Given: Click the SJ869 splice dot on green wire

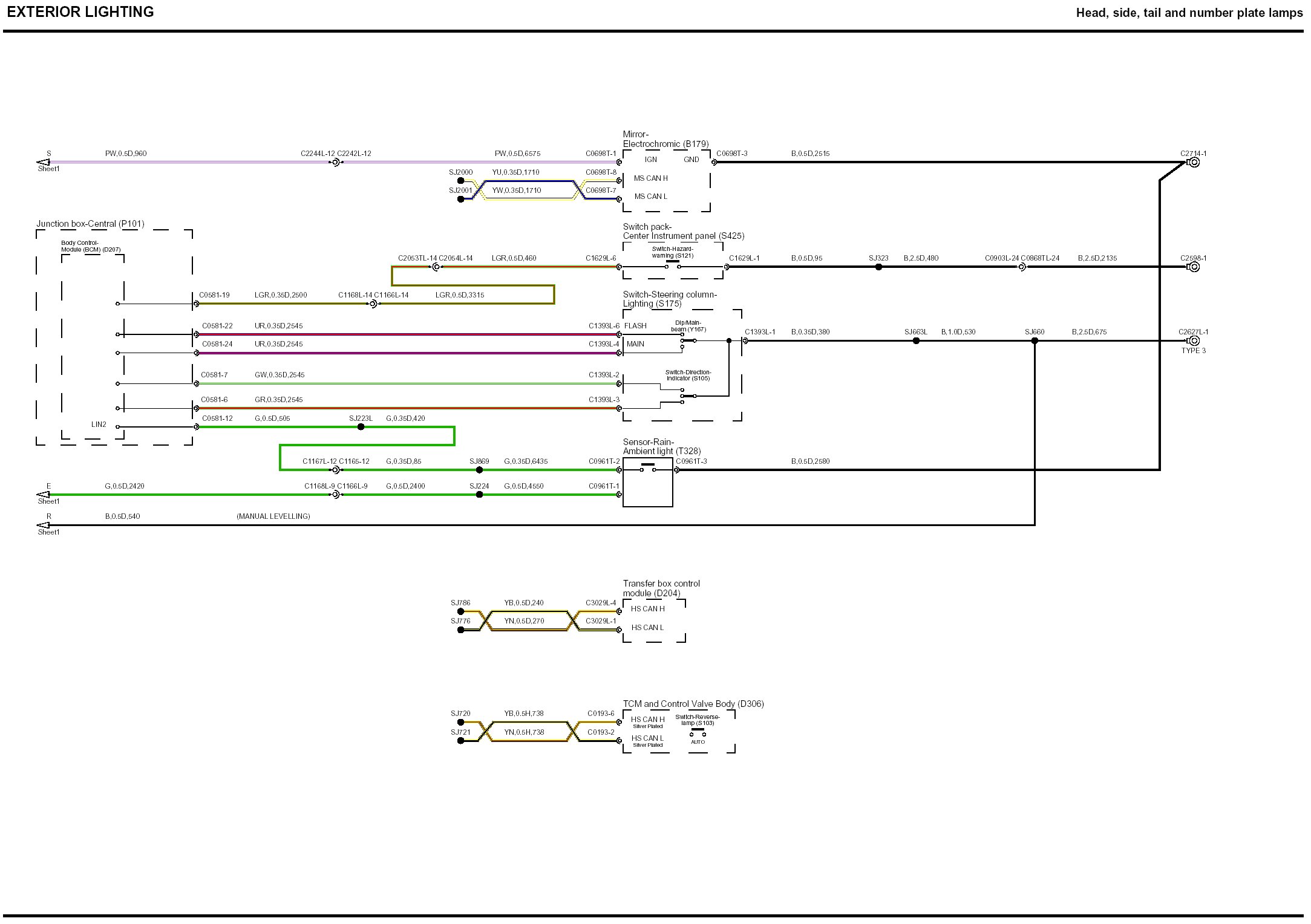Looking at the screenshot, I should [x=479, y=470].
